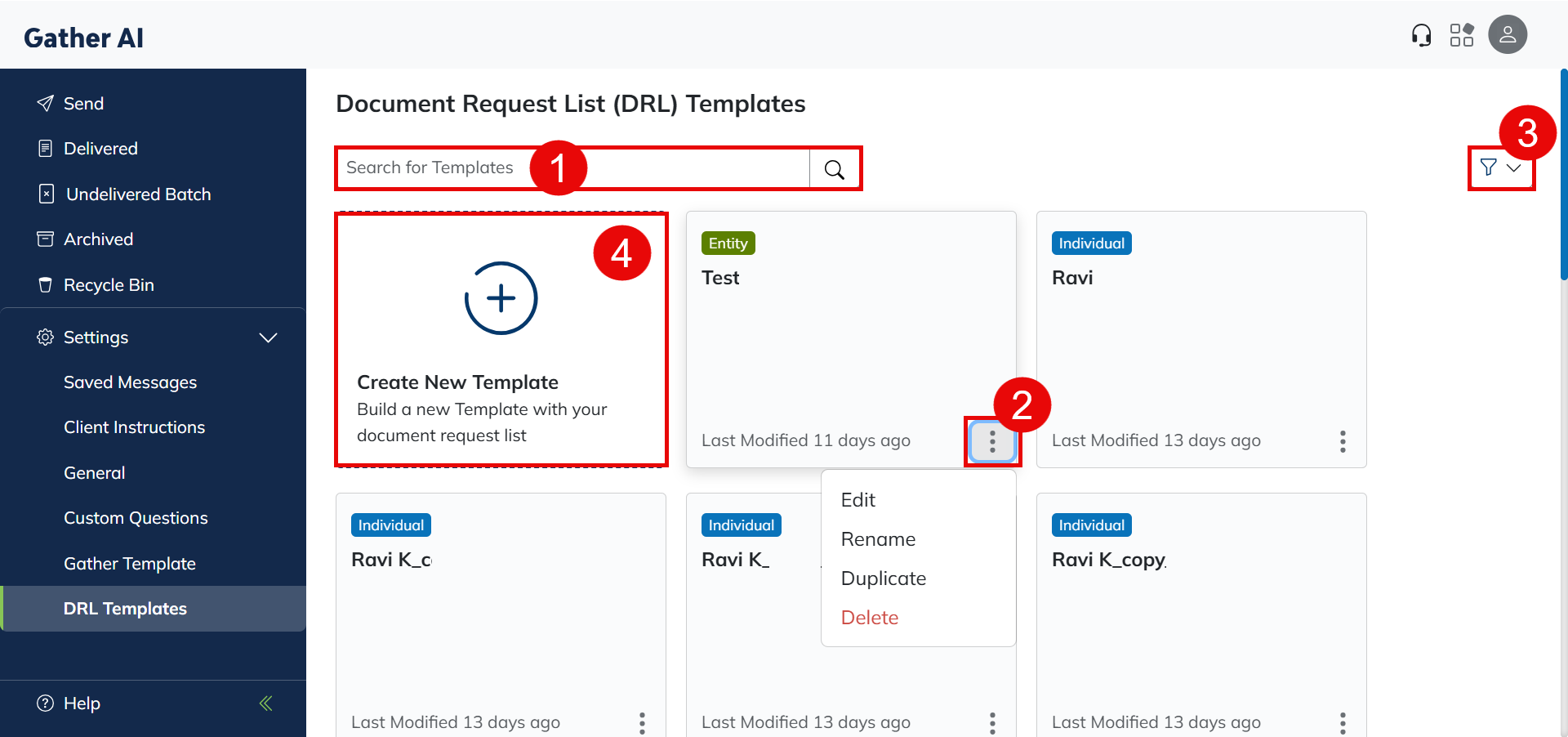Viewport: 1568px width, 737px height.
Task: Open the filter dropdown
Action: [1500, 168]
